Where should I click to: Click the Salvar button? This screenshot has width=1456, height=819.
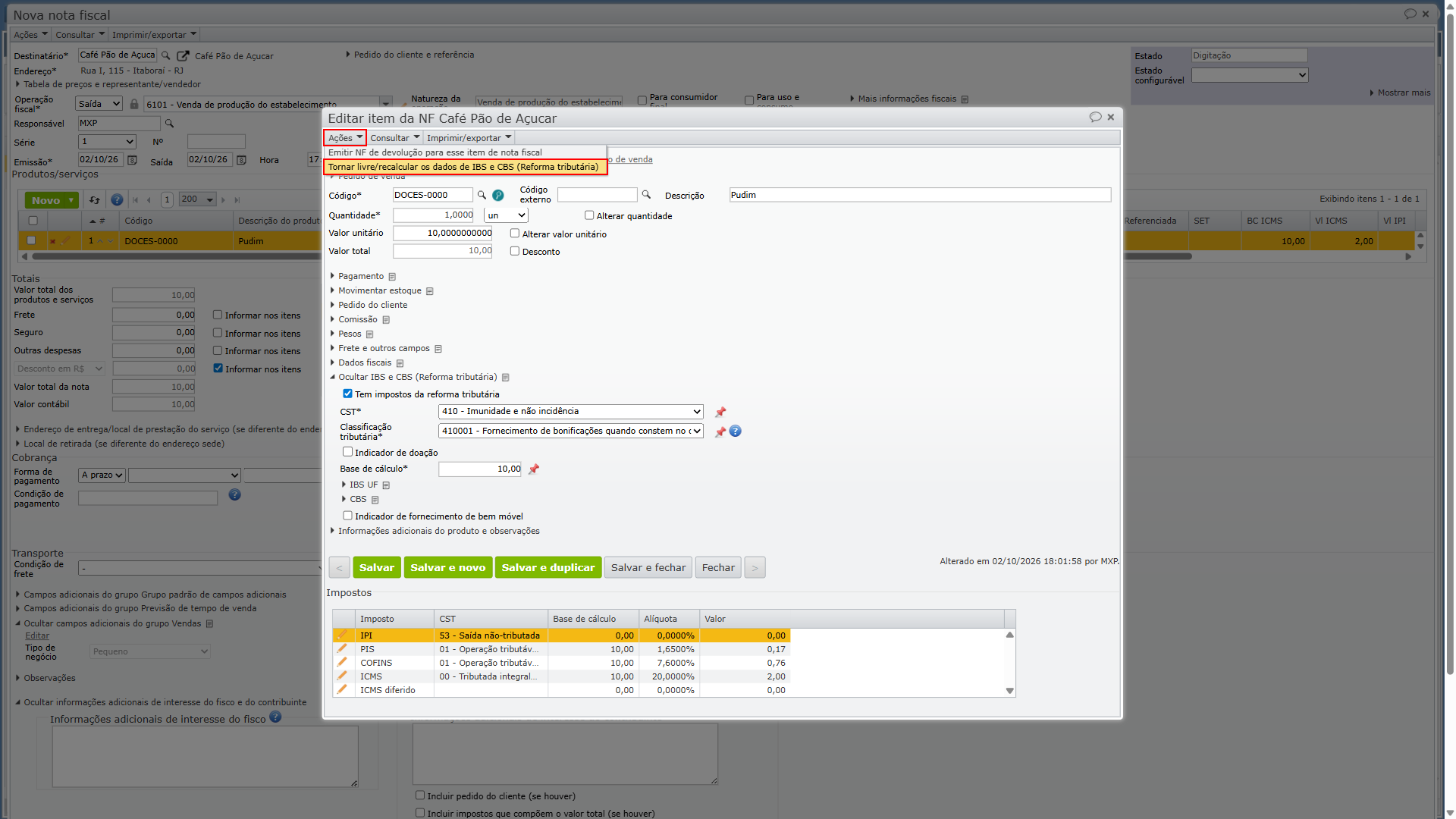point(377,568)
